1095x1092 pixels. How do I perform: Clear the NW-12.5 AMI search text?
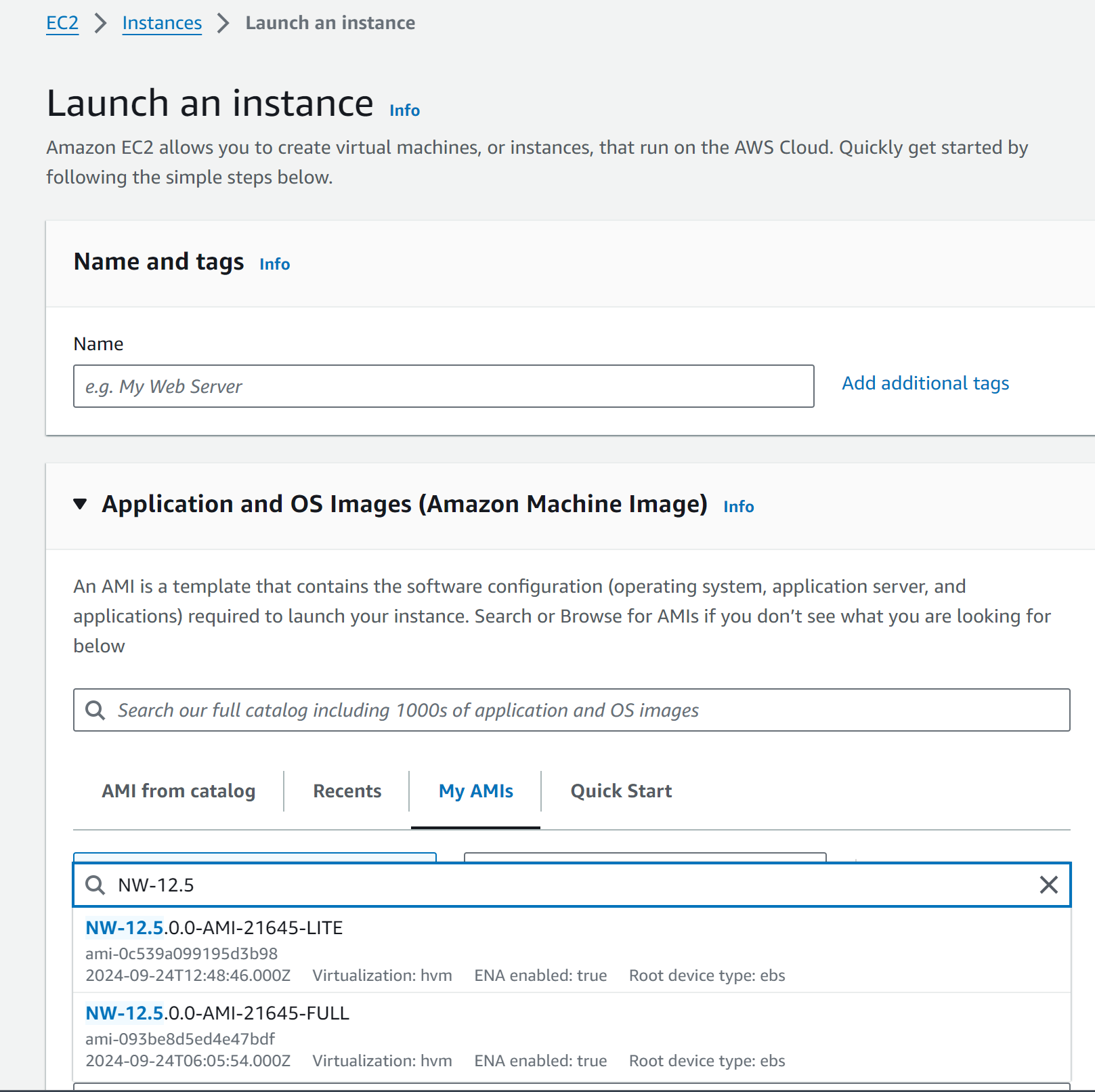(x=1048, y=885)
